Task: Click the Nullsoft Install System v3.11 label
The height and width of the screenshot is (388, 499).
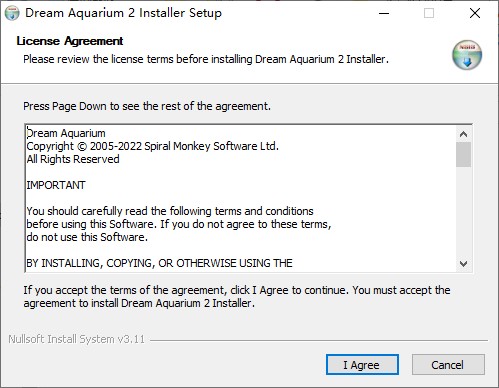Action: pyautogui.click(x=77, y=339)
